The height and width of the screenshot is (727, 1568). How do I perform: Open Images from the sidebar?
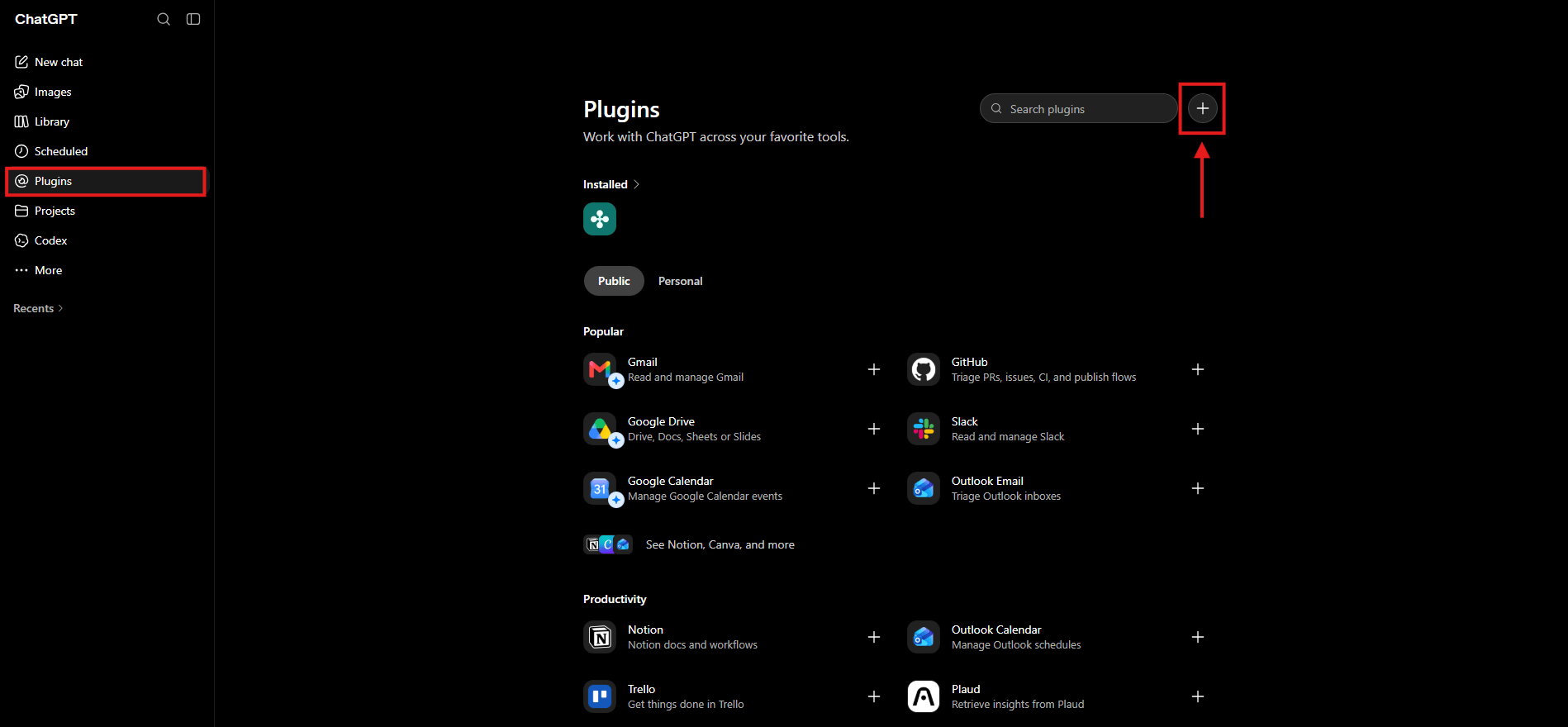click(107, 92)
